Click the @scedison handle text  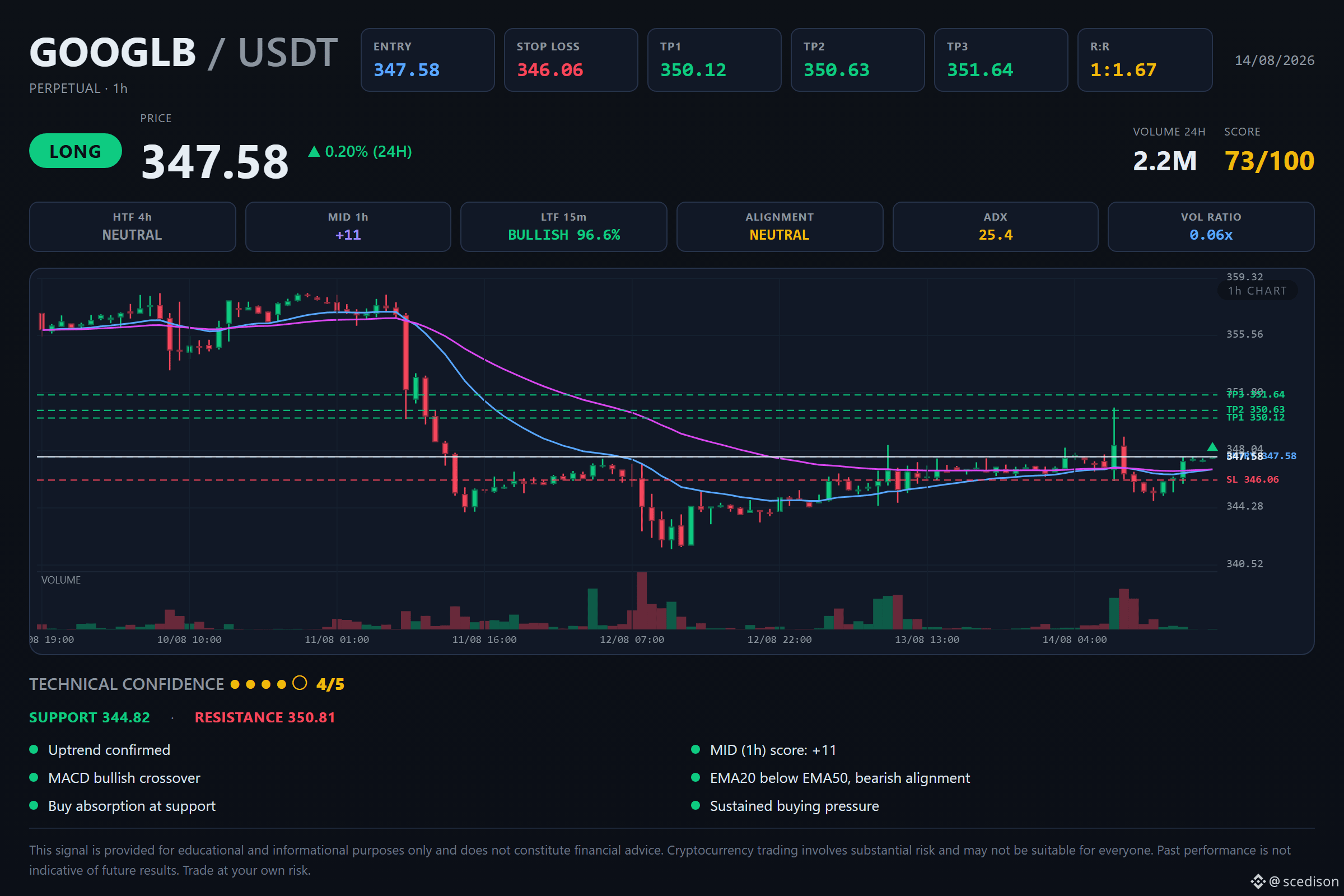(x=1304, y=881)
